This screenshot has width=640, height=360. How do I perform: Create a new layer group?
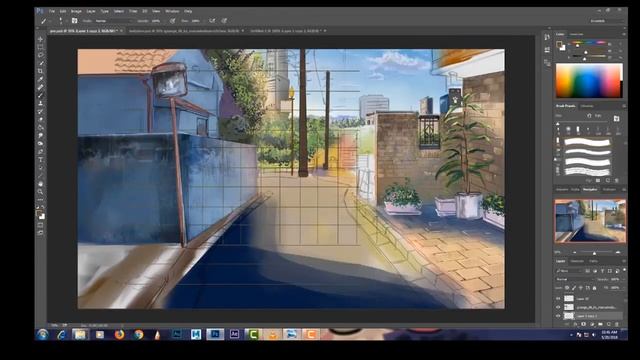tap(600, 324)
